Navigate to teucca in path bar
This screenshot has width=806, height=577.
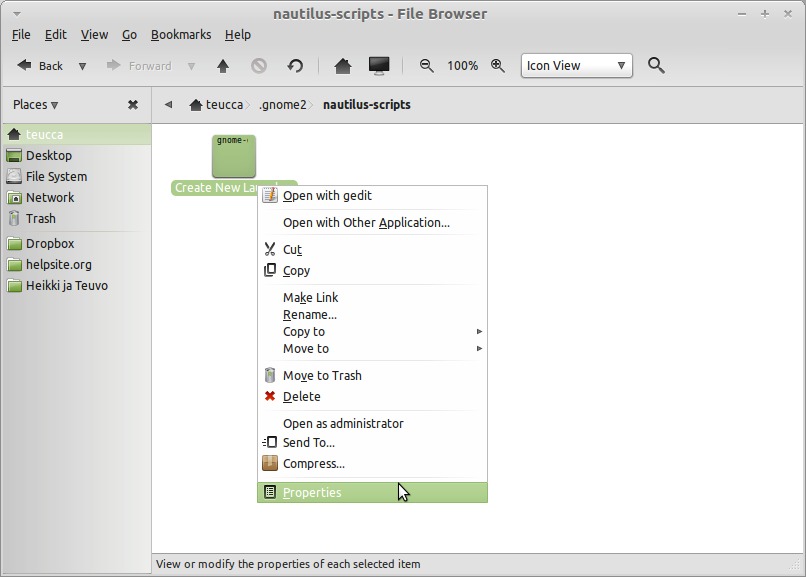pos(216,105)
